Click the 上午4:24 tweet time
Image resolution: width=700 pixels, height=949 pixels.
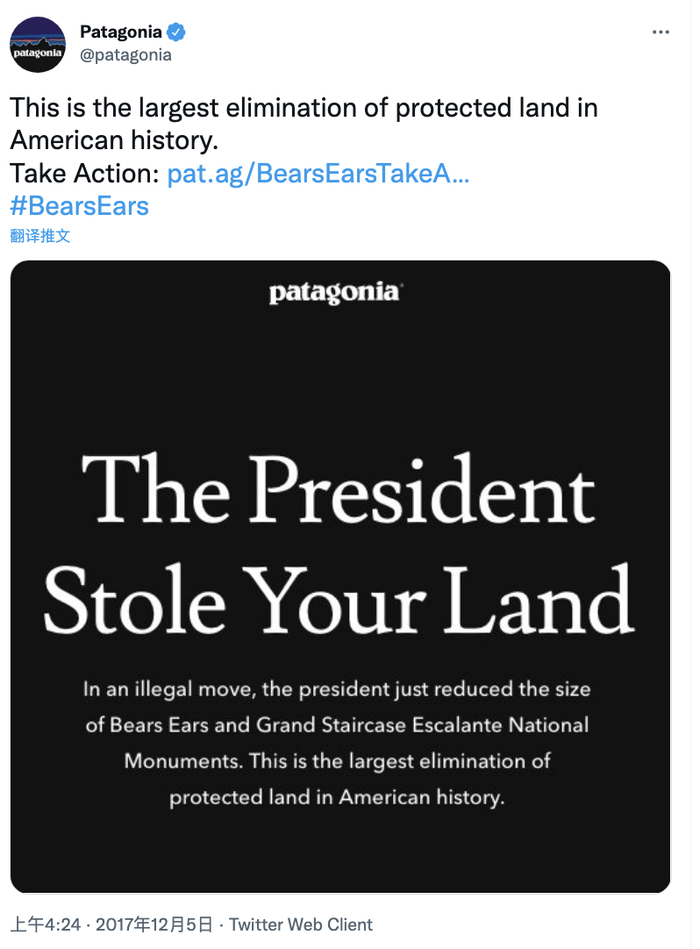pos(44,924)
